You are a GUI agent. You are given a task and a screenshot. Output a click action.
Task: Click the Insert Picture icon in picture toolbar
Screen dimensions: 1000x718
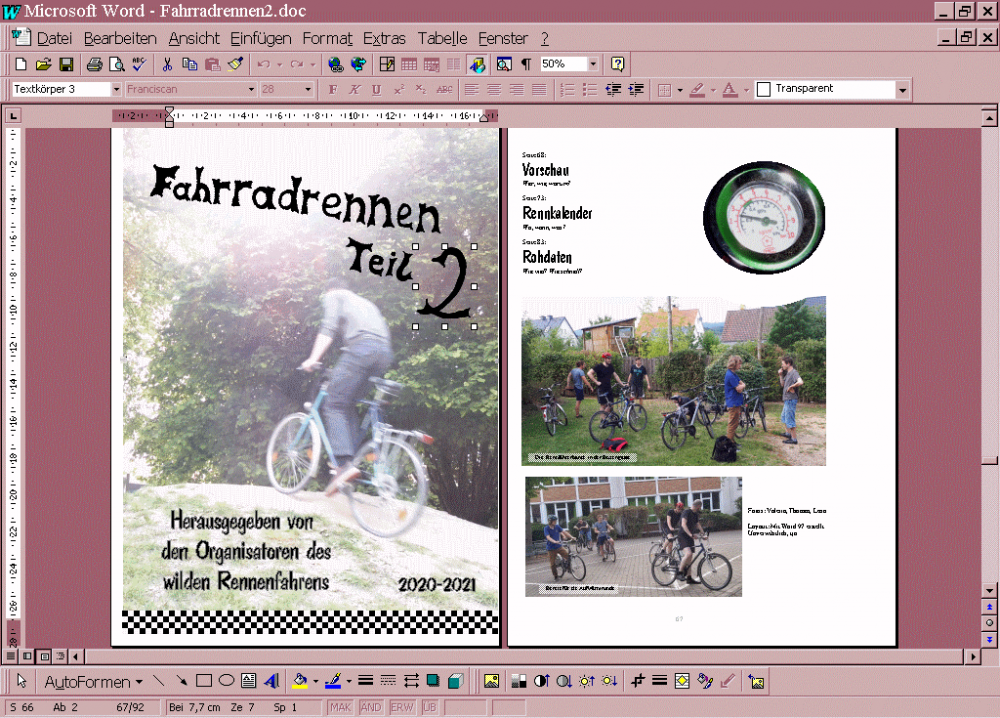tap(491, 681)
